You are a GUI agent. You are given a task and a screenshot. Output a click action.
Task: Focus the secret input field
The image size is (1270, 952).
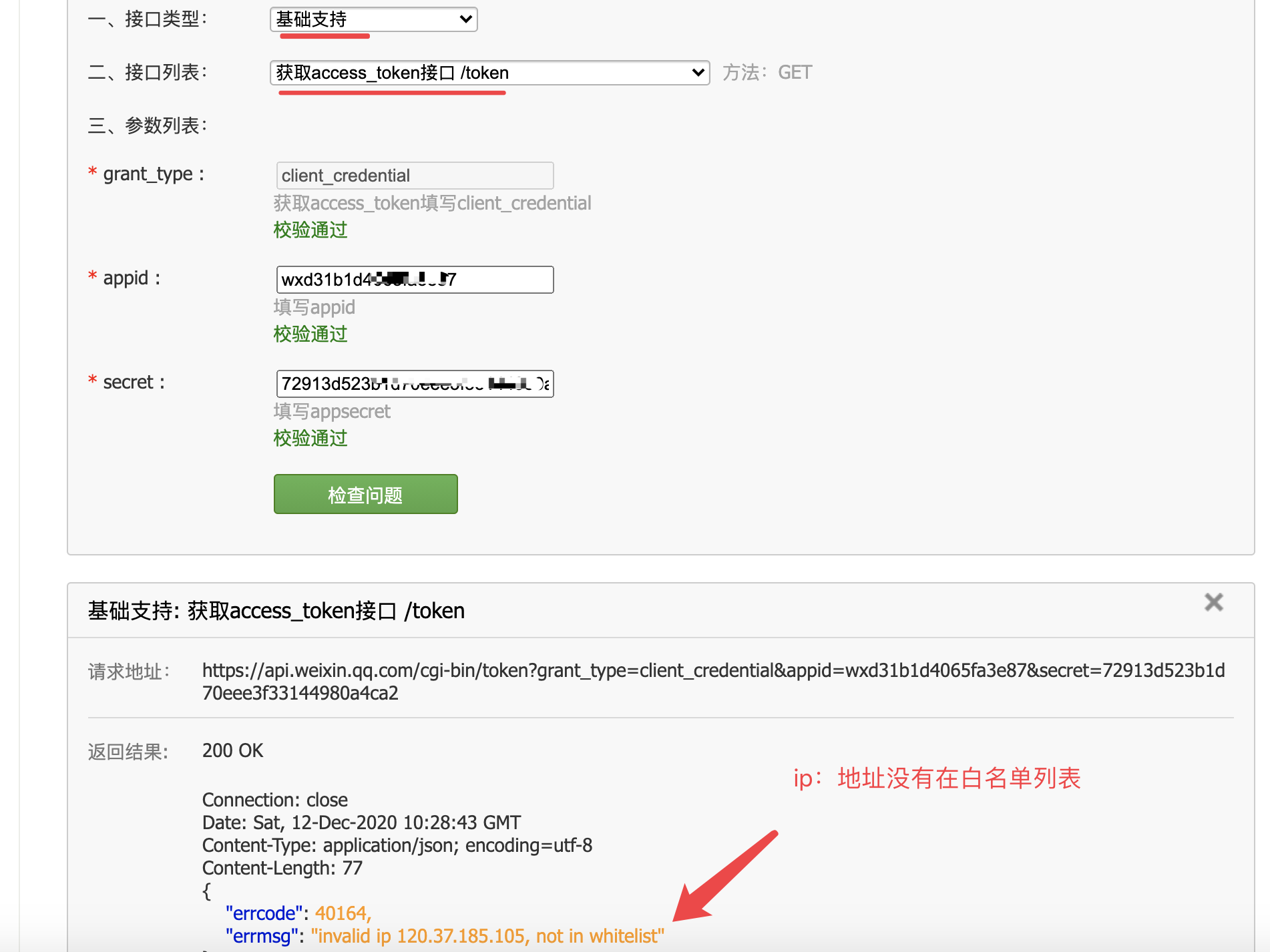pos(414,384)
